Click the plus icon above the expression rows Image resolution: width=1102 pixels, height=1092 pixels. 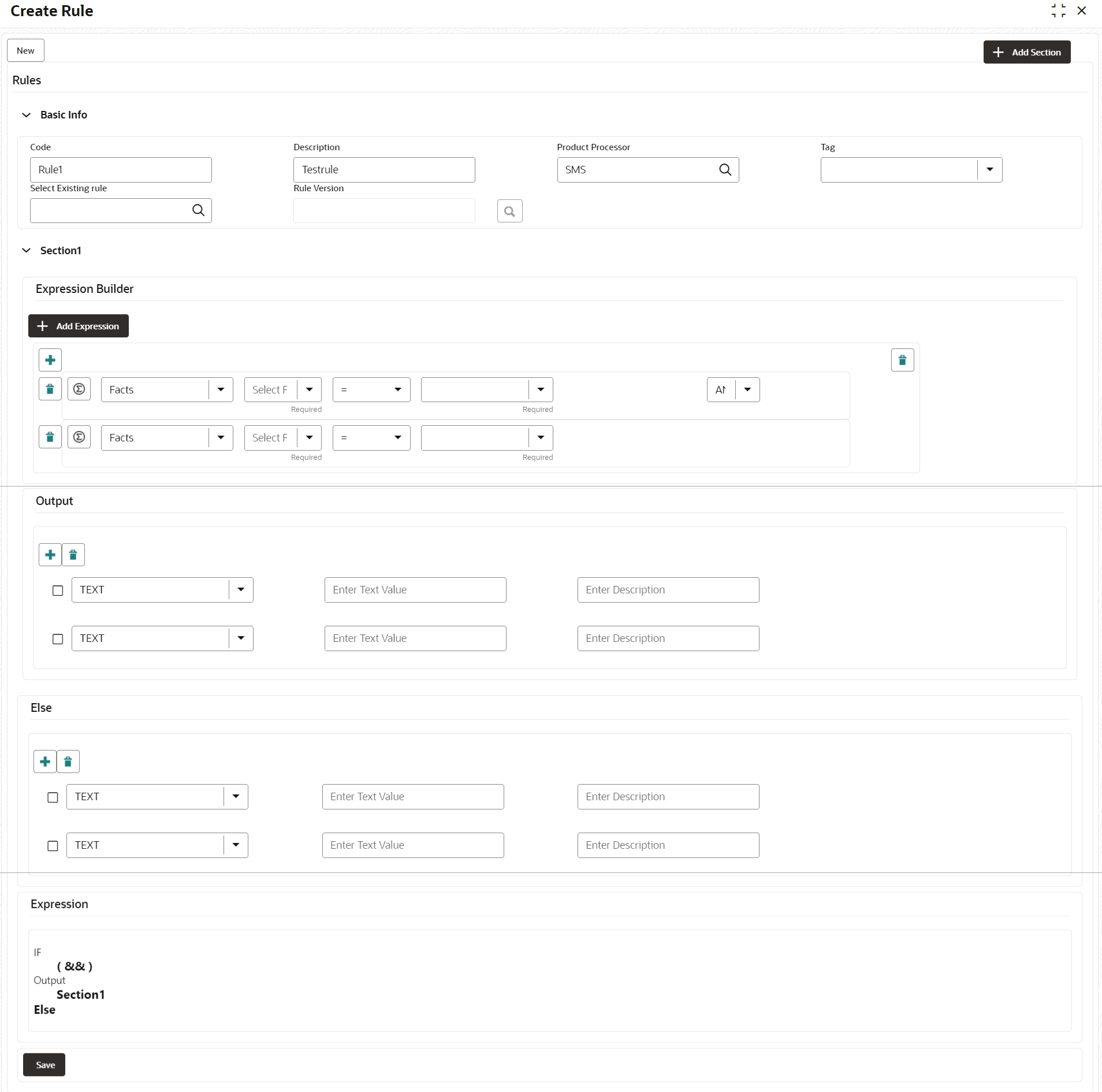50,359
